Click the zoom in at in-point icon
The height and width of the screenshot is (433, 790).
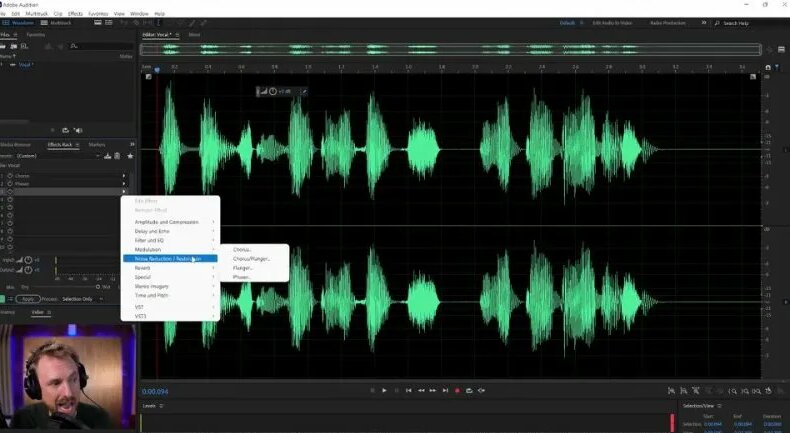point(732,391)
